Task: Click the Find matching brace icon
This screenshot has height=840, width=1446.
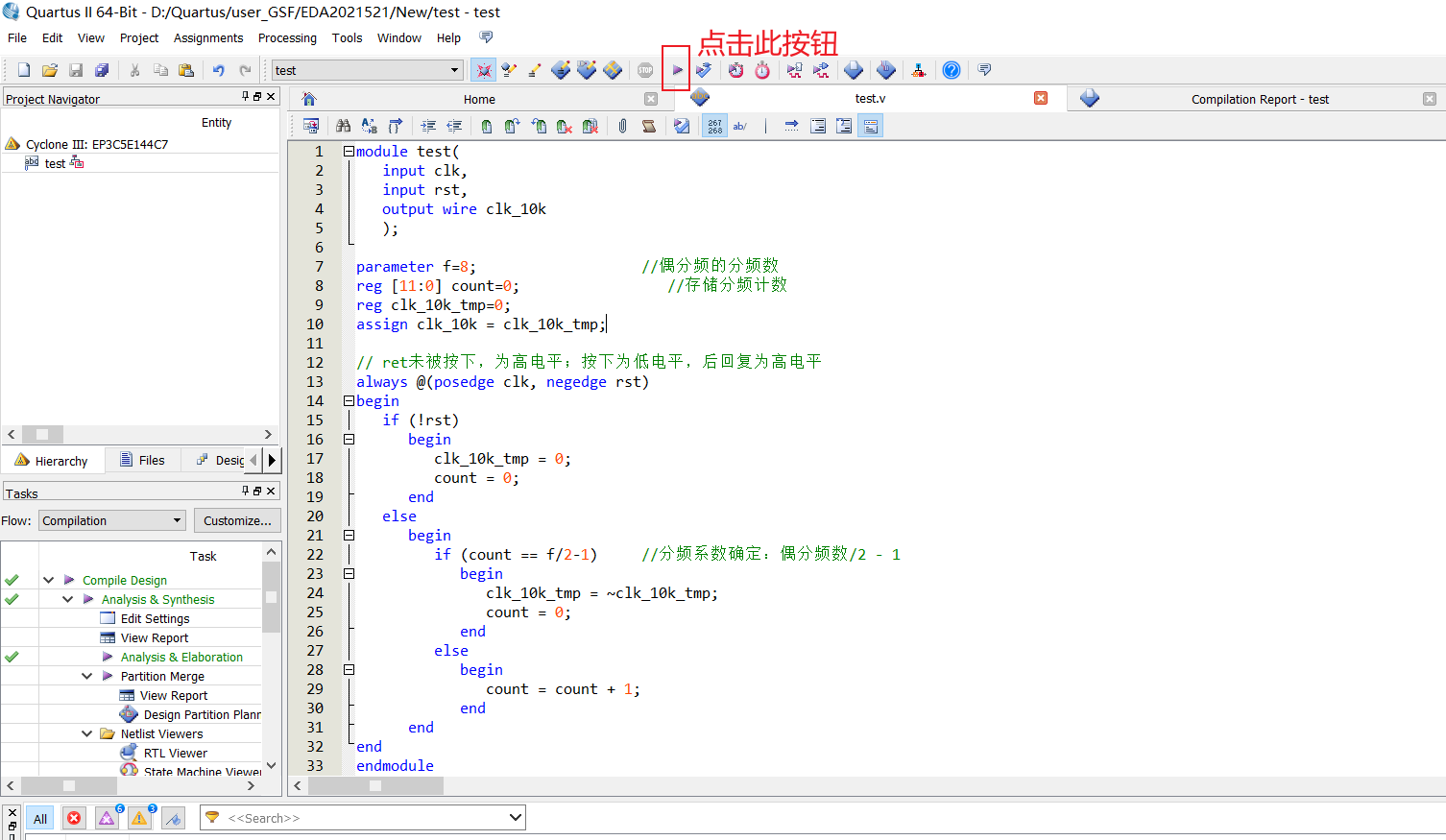Action: 395,126
